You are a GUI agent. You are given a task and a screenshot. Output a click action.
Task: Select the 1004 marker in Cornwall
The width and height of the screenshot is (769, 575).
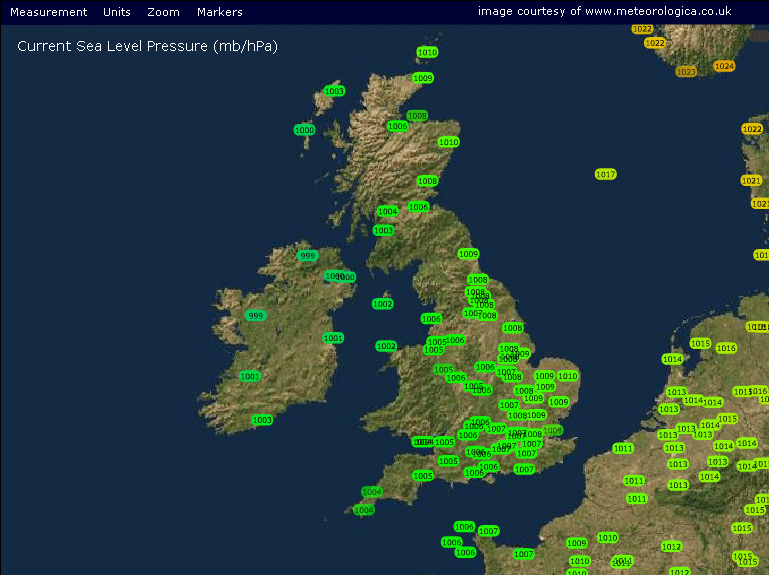[372, 492]
